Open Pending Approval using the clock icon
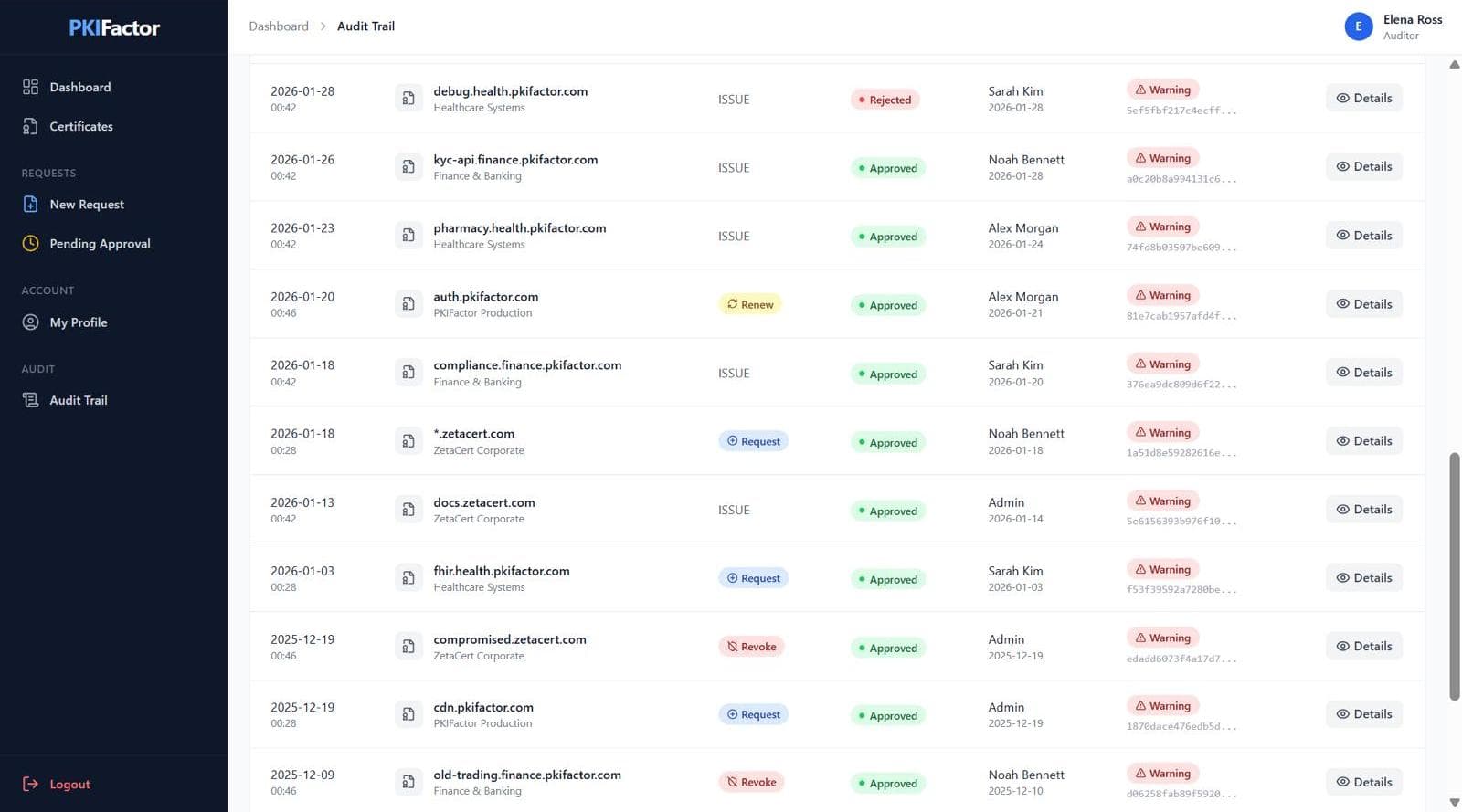1462x812 pixels. coord(30,243)
